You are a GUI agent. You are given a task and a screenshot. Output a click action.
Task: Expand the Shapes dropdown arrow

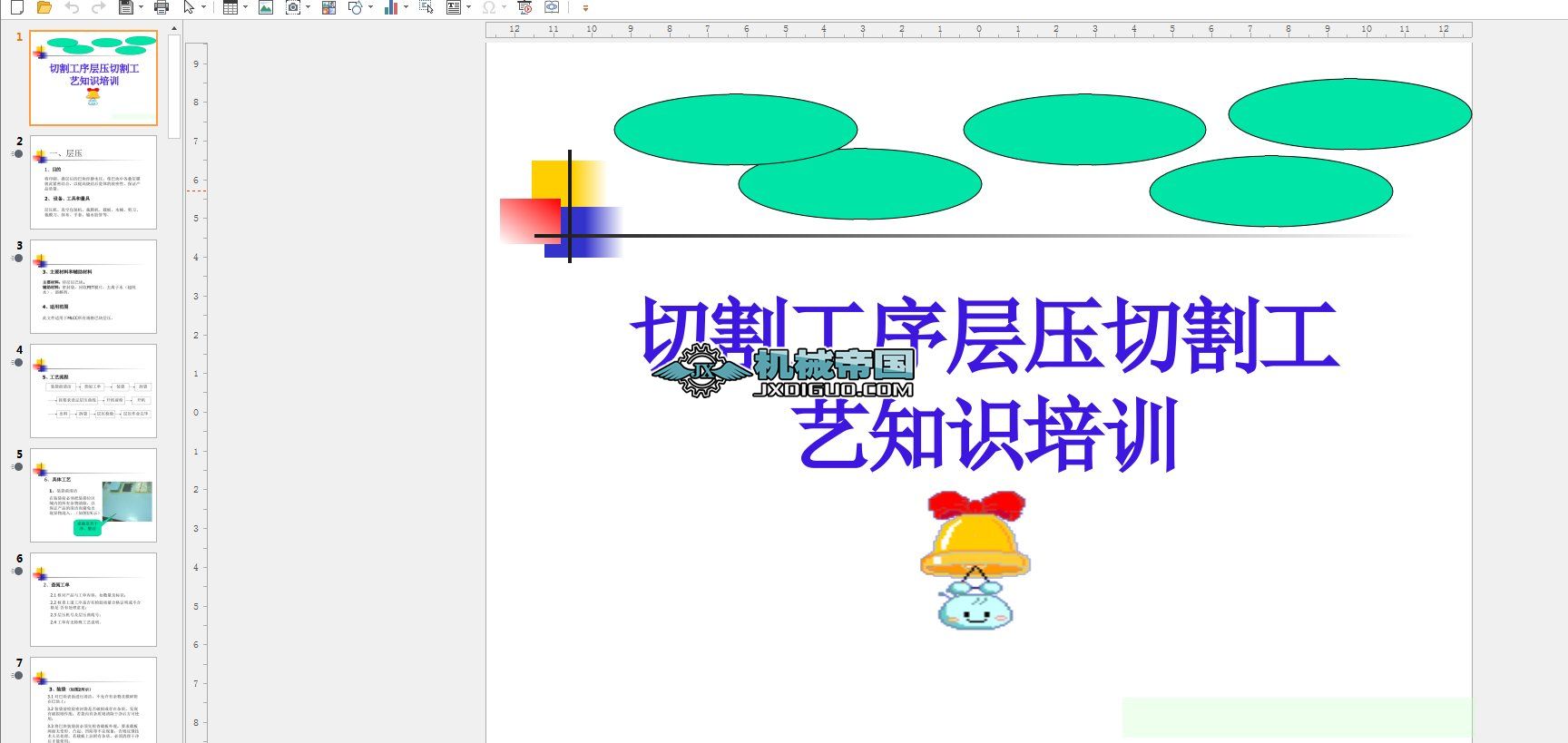pyautogui.click(x=370, y=7)
